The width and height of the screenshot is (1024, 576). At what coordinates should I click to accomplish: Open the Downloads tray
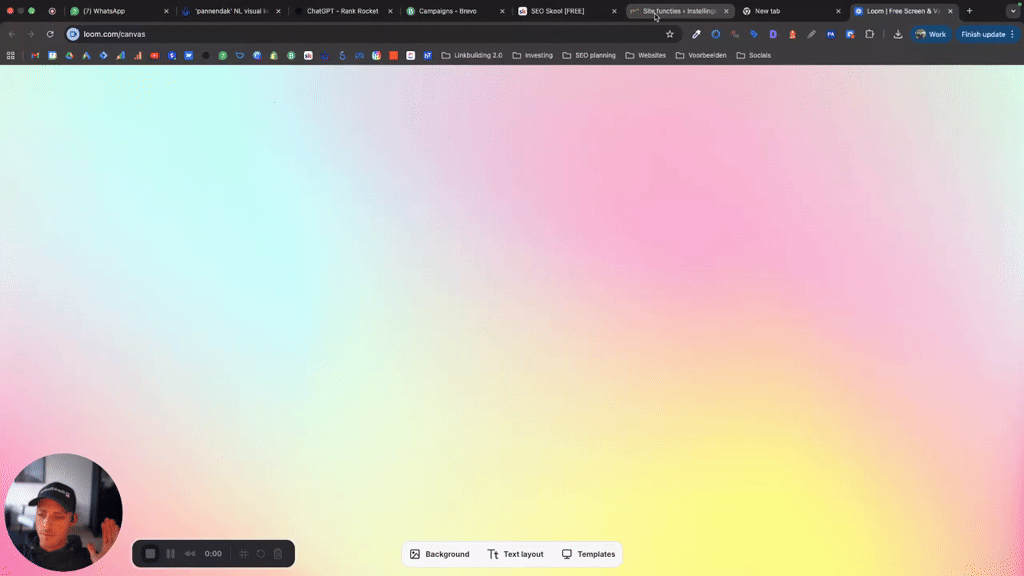[898, 34]
